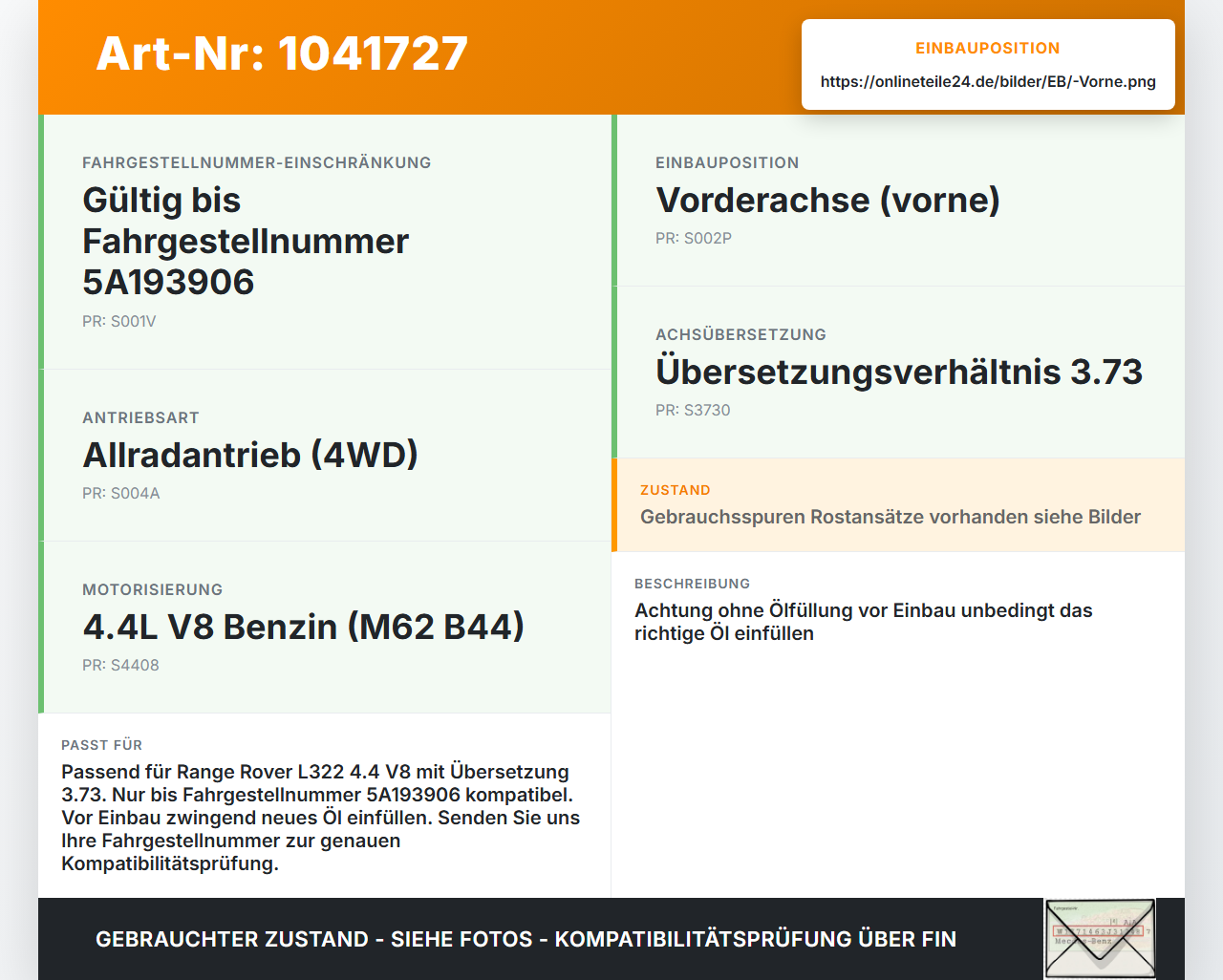
Task: Open the onlineteile24.de Vorne.png link
Action: (x=988, y=81)
